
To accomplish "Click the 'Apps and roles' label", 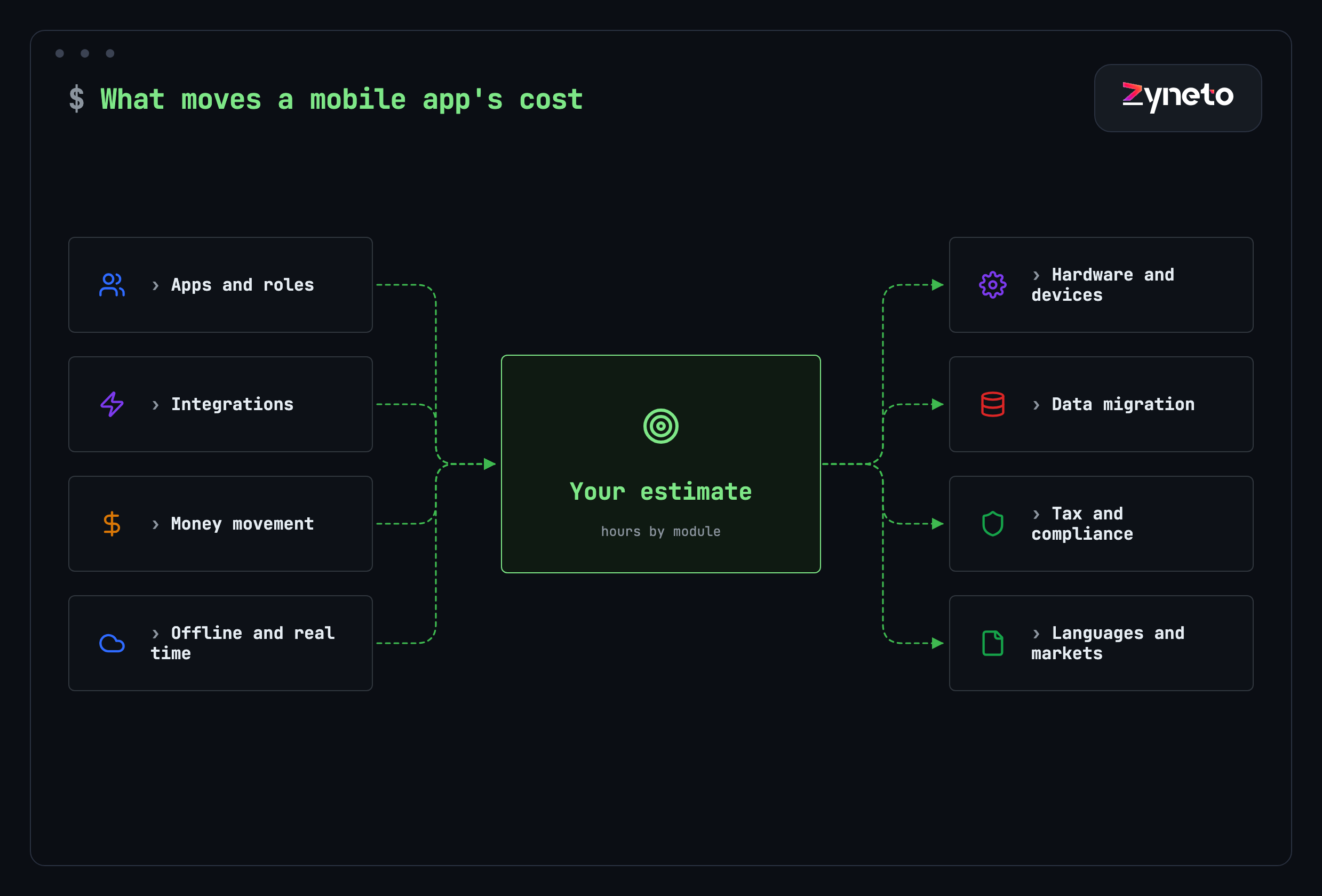I will click(x=242, y=285).
